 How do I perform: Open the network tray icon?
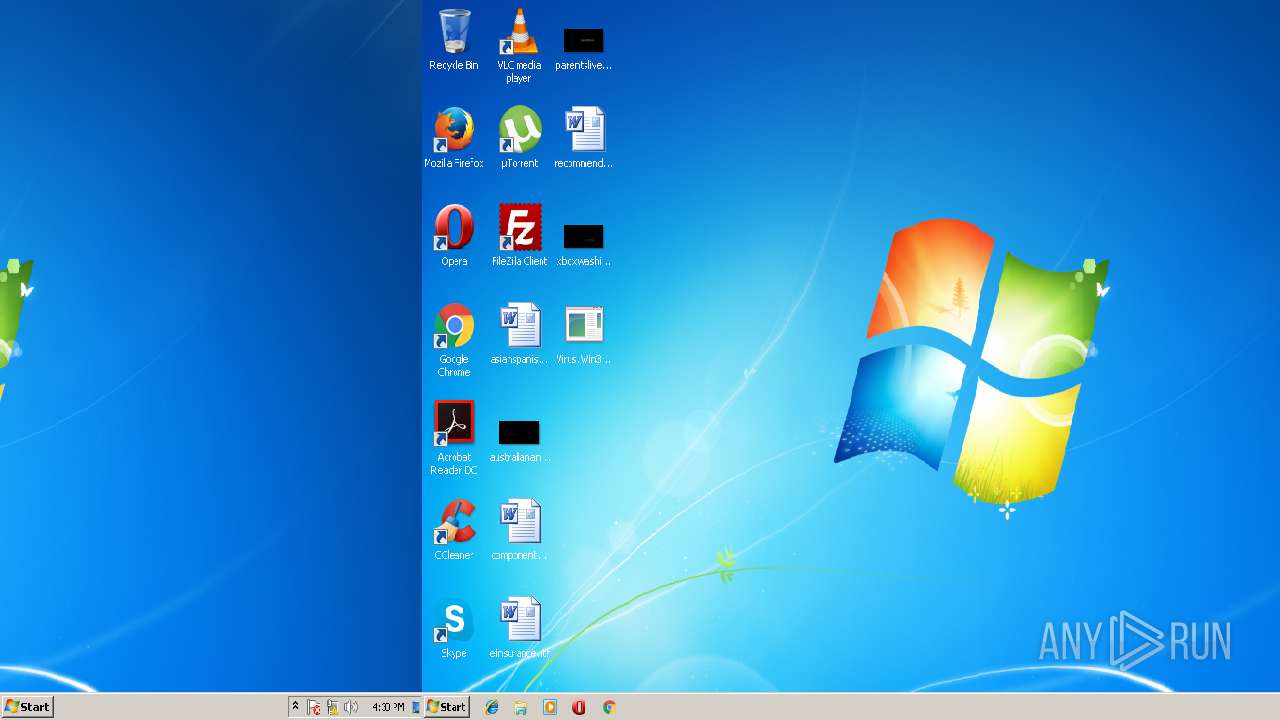click(333, 707)
